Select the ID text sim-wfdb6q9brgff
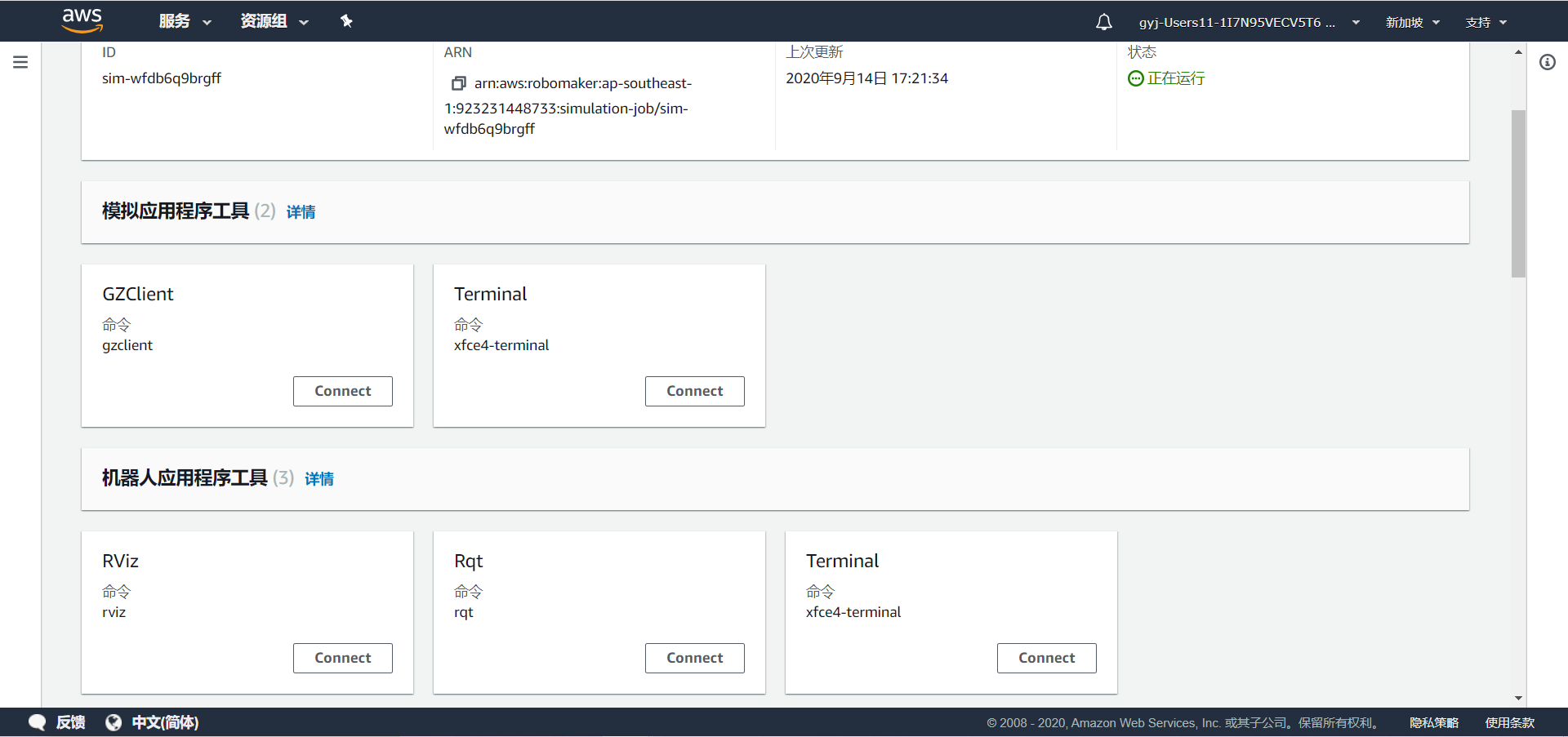The width and height of the screenshot is (1568, 737). 162,78
